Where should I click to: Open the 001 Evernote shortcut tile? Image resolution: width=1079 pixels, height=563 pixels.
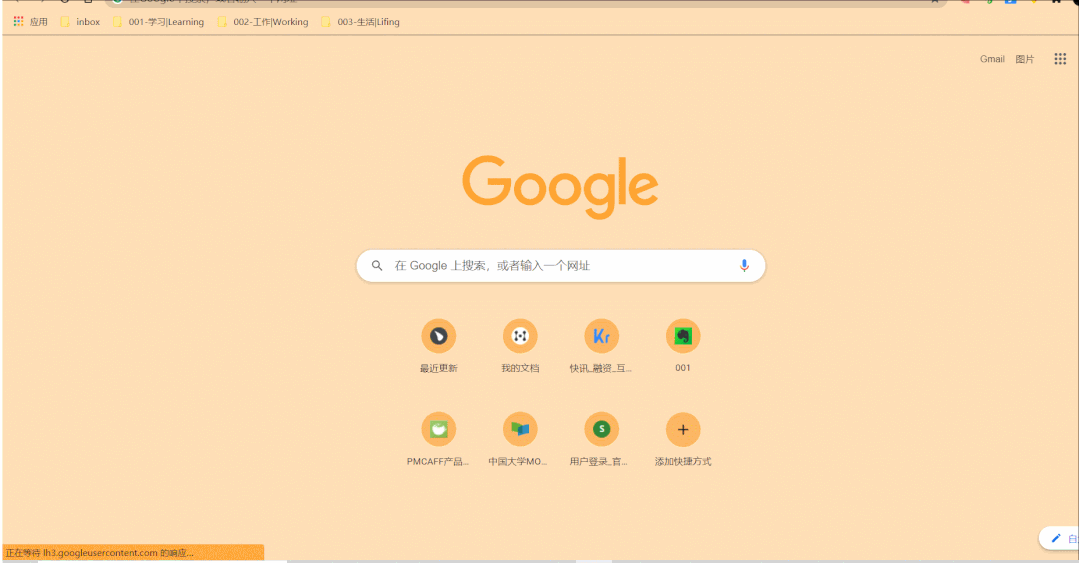683,346
